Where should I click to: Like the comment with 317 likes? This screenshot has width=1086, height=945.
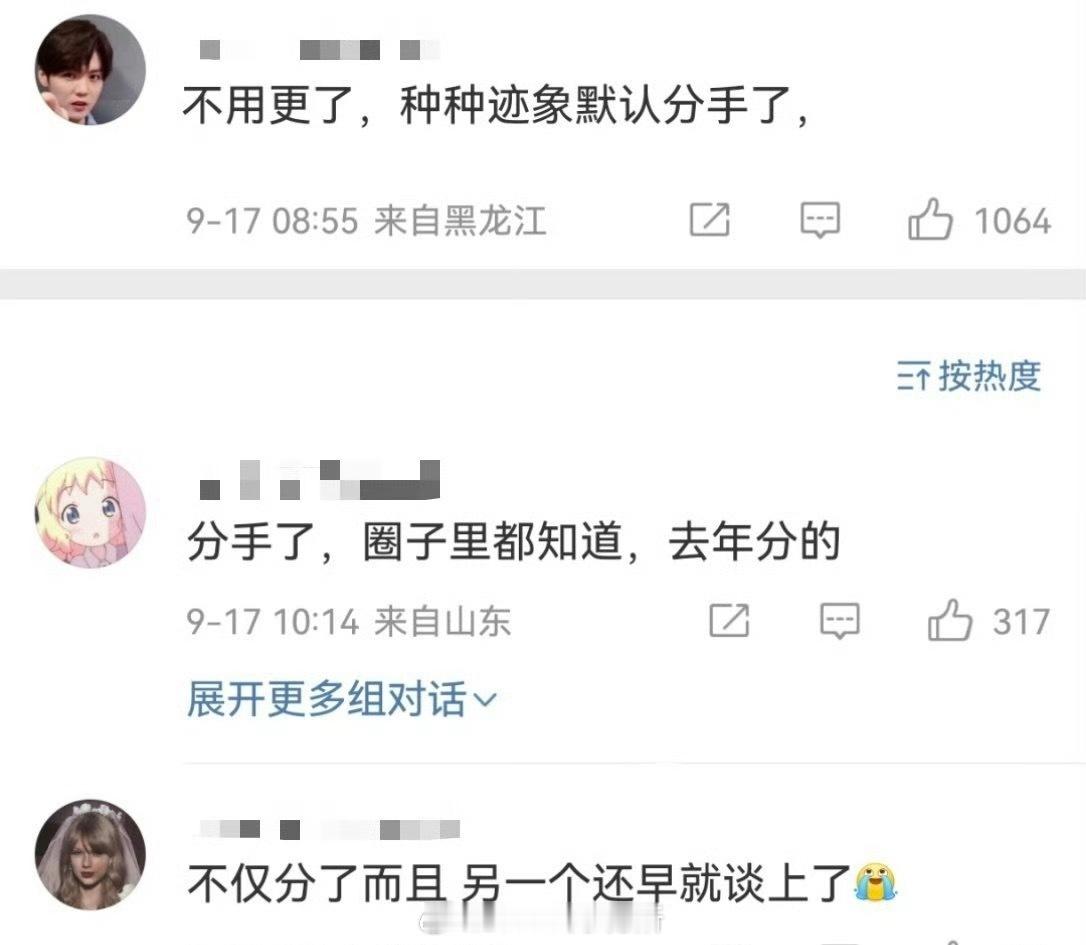point(950,620)
